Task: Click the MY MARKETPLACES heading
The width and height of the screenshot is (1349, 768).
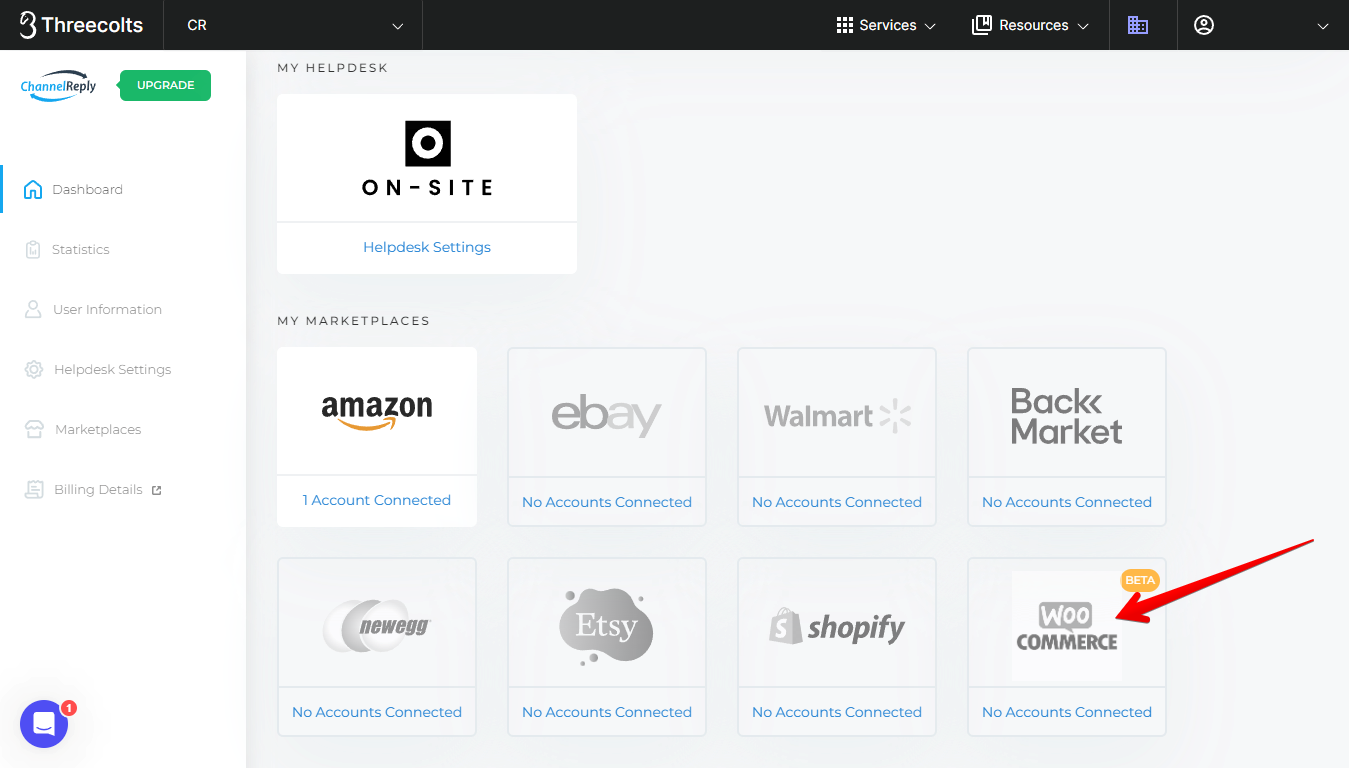Action: [x=353, y=321]
